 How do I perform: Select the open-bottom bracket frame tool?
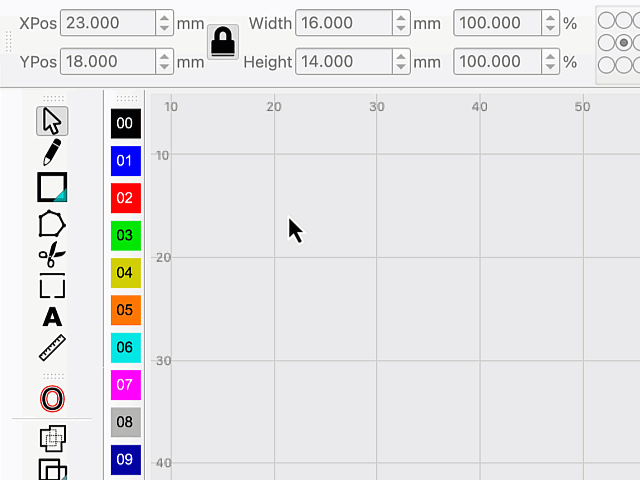(x=52, y=286)
